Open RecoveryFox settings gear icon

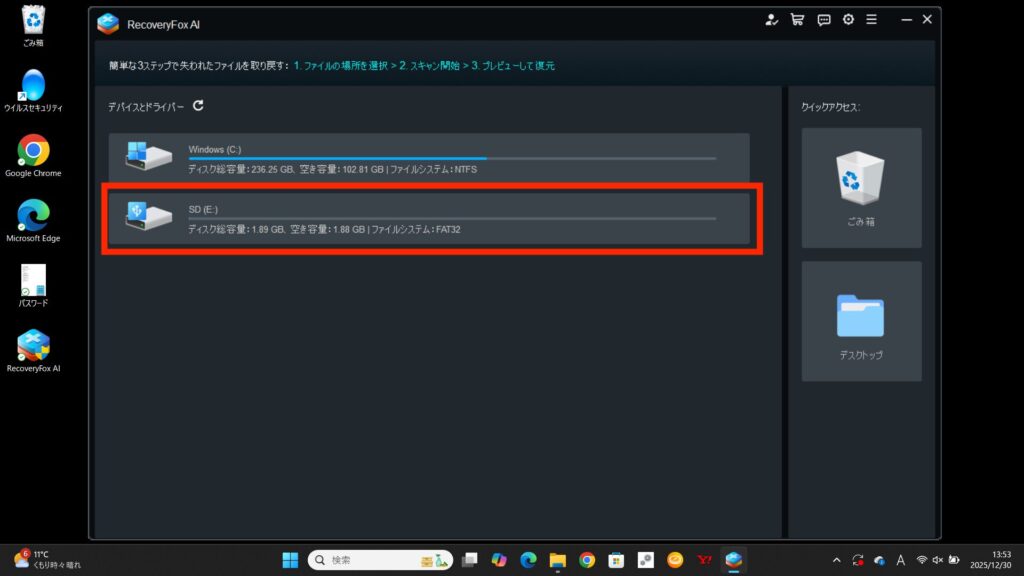[848, 19]
